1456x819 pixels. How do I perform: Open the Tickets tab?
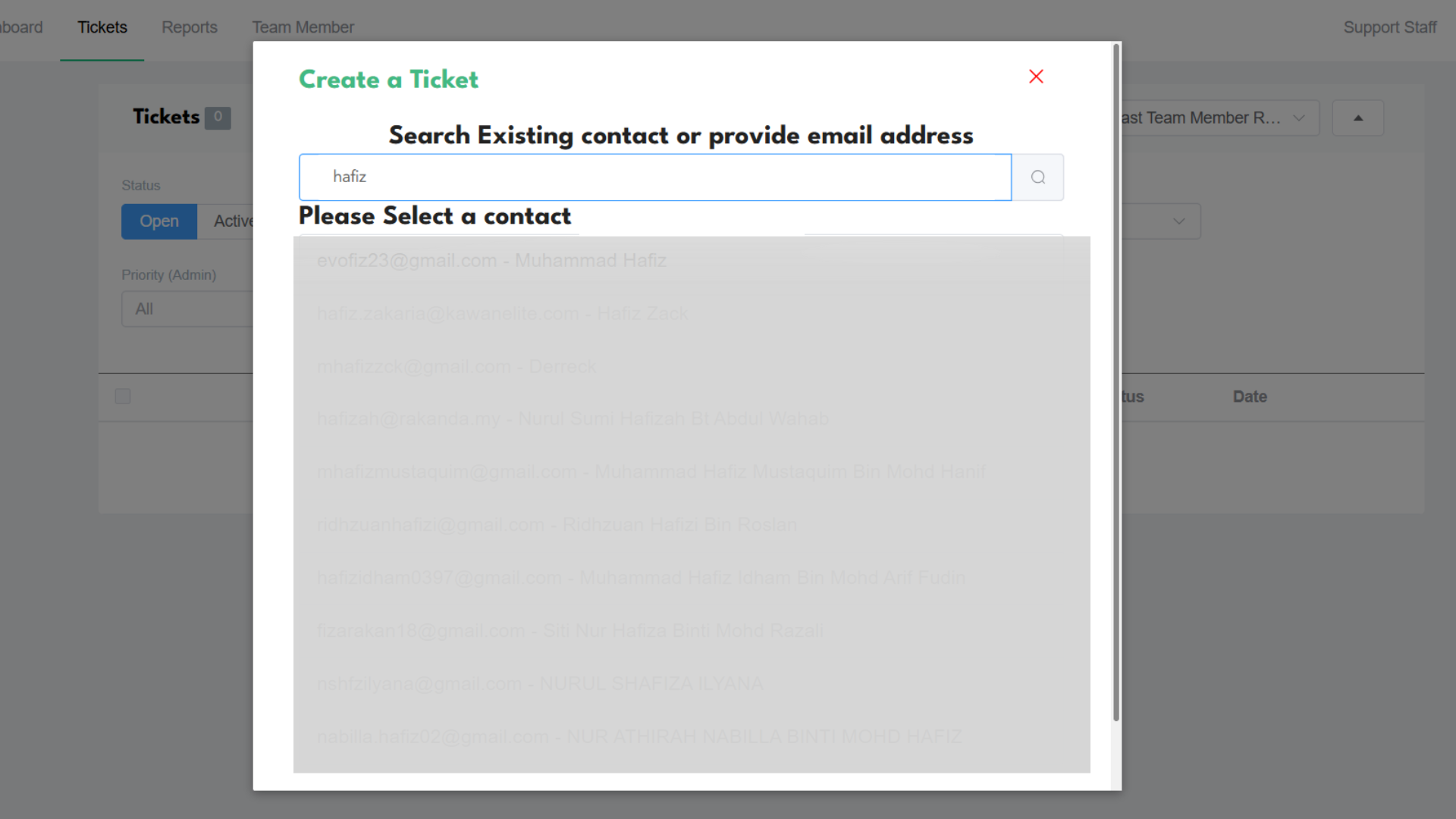(102, 28)
